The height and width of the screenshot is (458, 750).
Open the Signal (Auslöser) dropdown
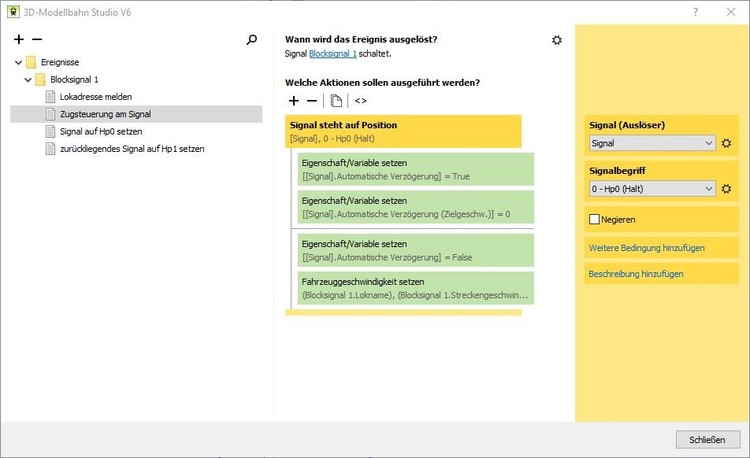tap(651, 144)
